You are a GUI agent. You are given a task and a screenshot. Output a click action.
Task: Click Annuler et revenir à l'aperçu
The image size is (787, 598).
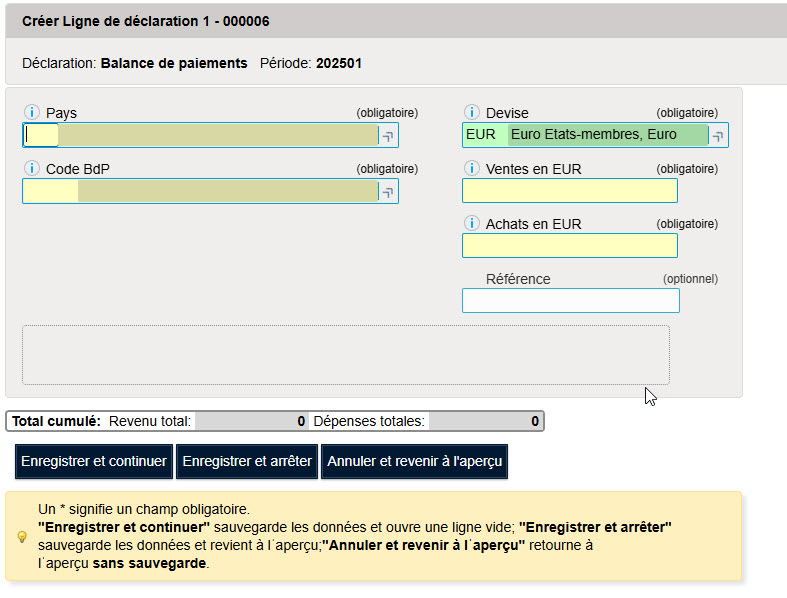pyautogui.click(x=415, y=461)
